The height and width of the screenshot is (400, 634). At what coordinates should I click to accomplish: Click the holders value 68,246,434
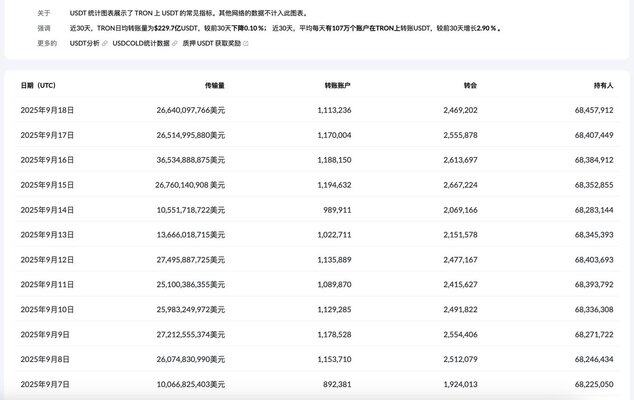click(594, 359)
